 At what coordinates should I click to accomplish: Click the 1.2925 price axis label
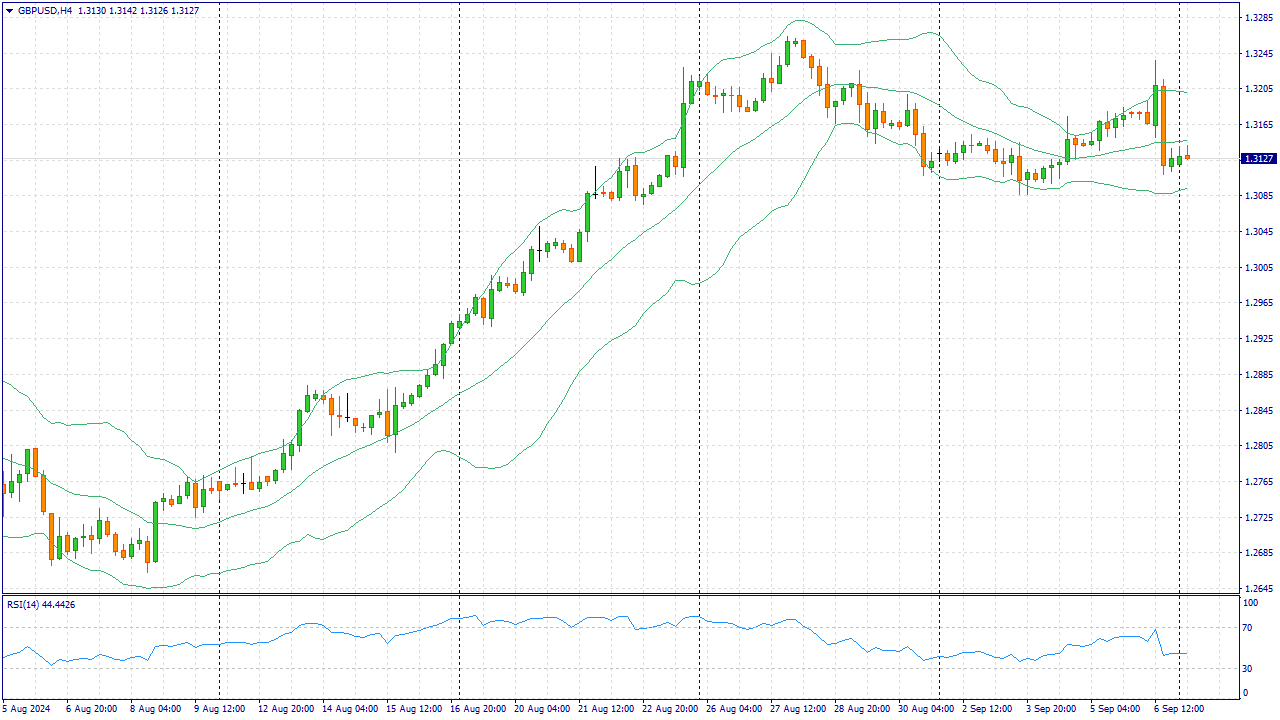[1258, 339]
